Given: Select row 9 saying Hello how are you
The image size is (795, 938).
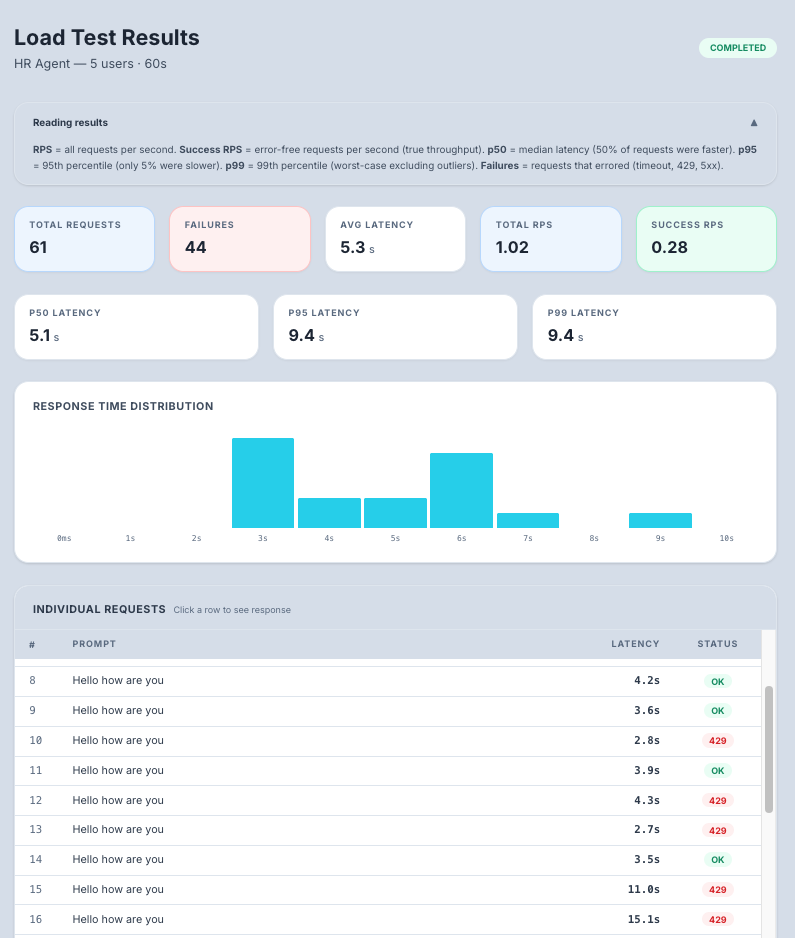Looking at the screenshot, I should (300, 710).
